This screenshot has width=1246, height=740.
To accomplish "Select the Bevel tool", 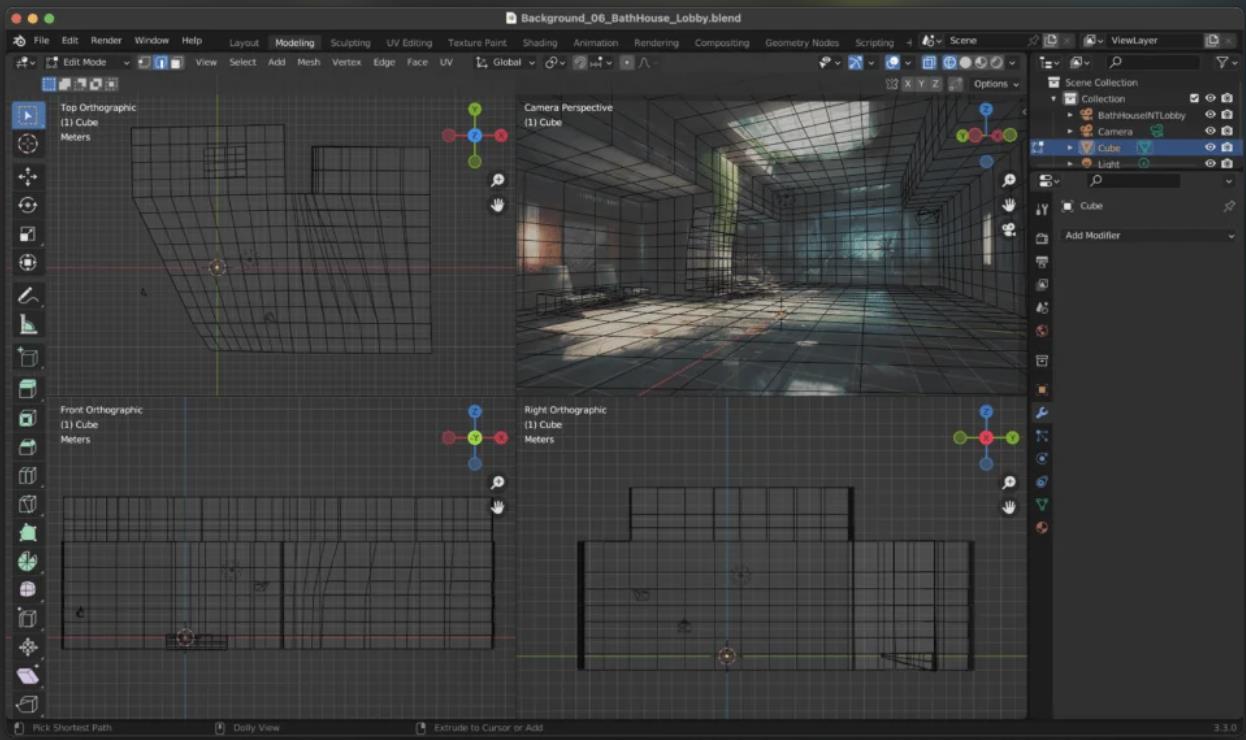I will (x=28, y=447).
